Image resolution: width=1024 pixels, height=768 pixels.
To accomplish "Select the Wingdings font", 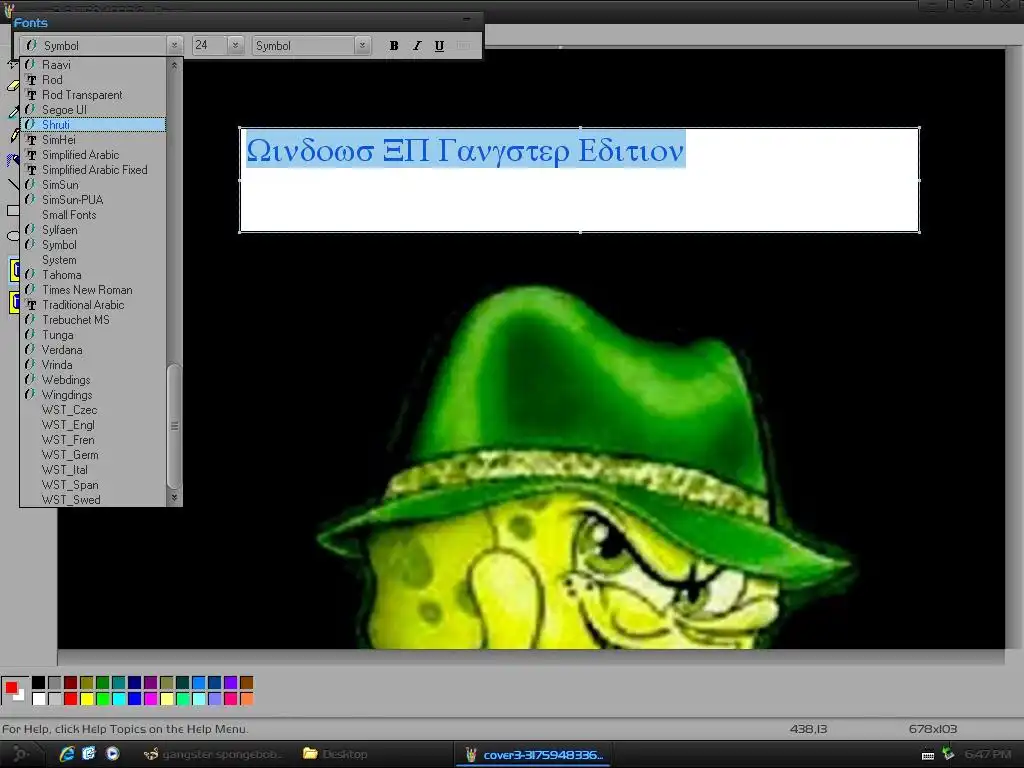I will [x=93, y=395].
